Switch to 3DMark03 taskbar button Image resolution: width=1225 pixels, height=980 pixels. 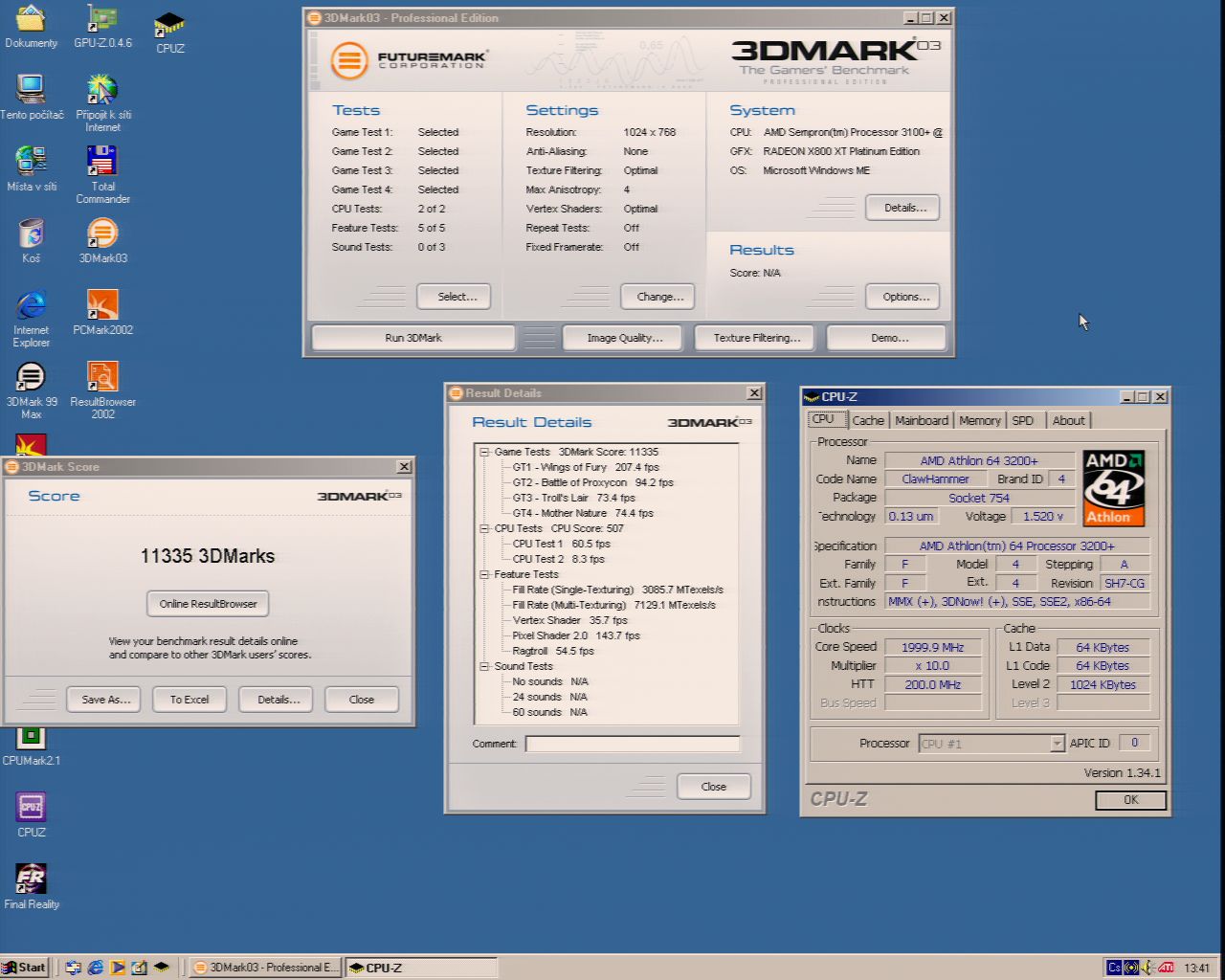click(x=264, y=968)
